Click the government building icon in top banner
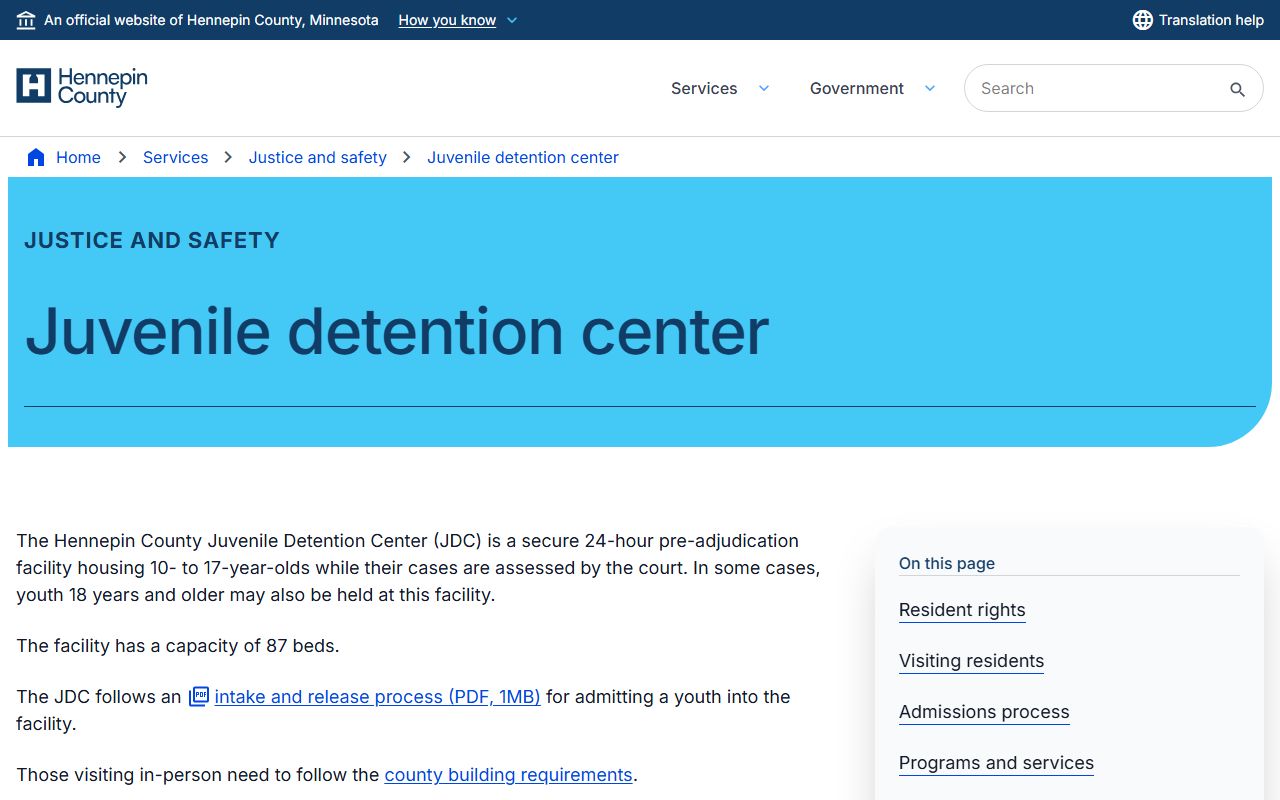 coord(26,20)
